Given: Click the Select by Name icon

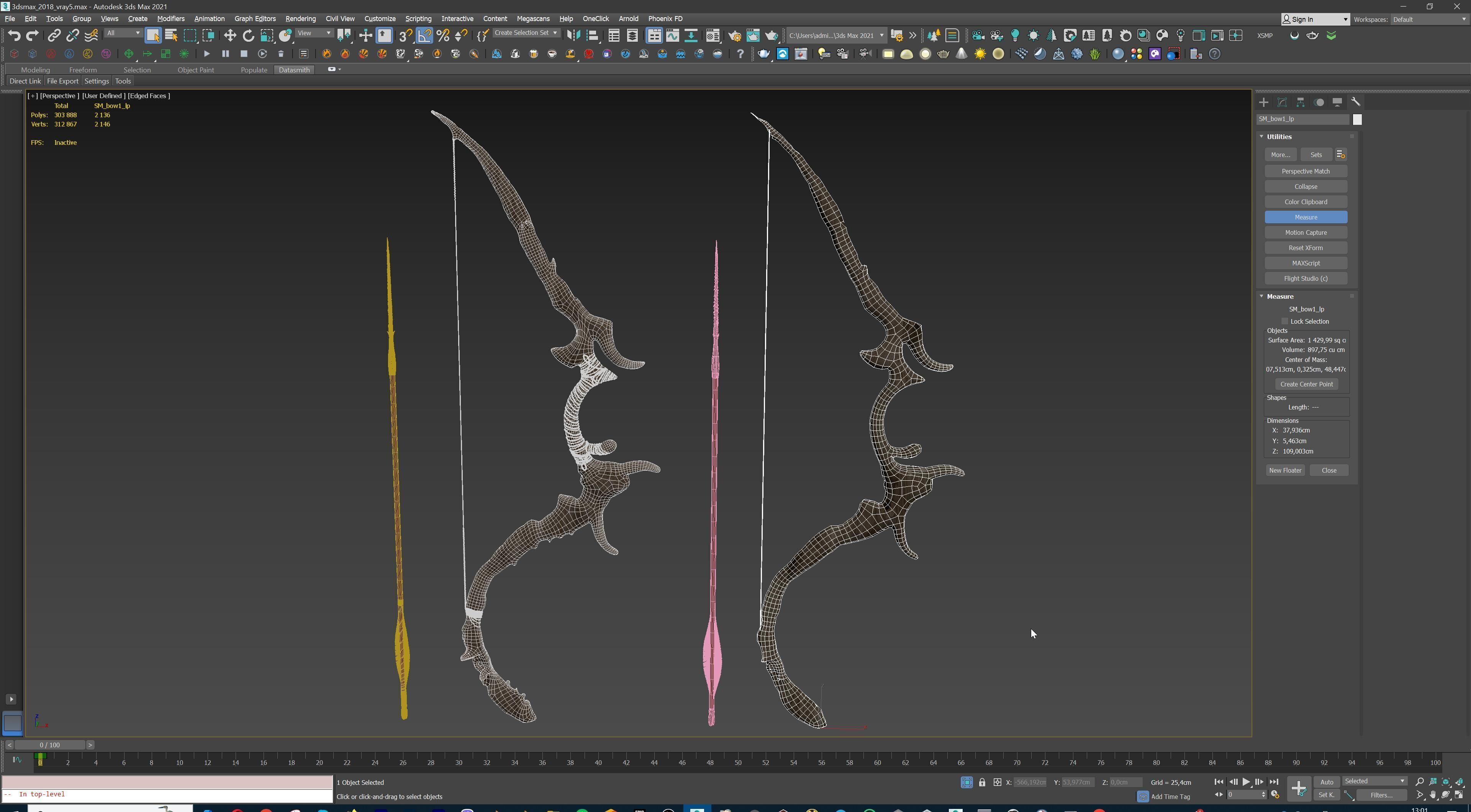Looking at the screenshot, I should 171,35.
